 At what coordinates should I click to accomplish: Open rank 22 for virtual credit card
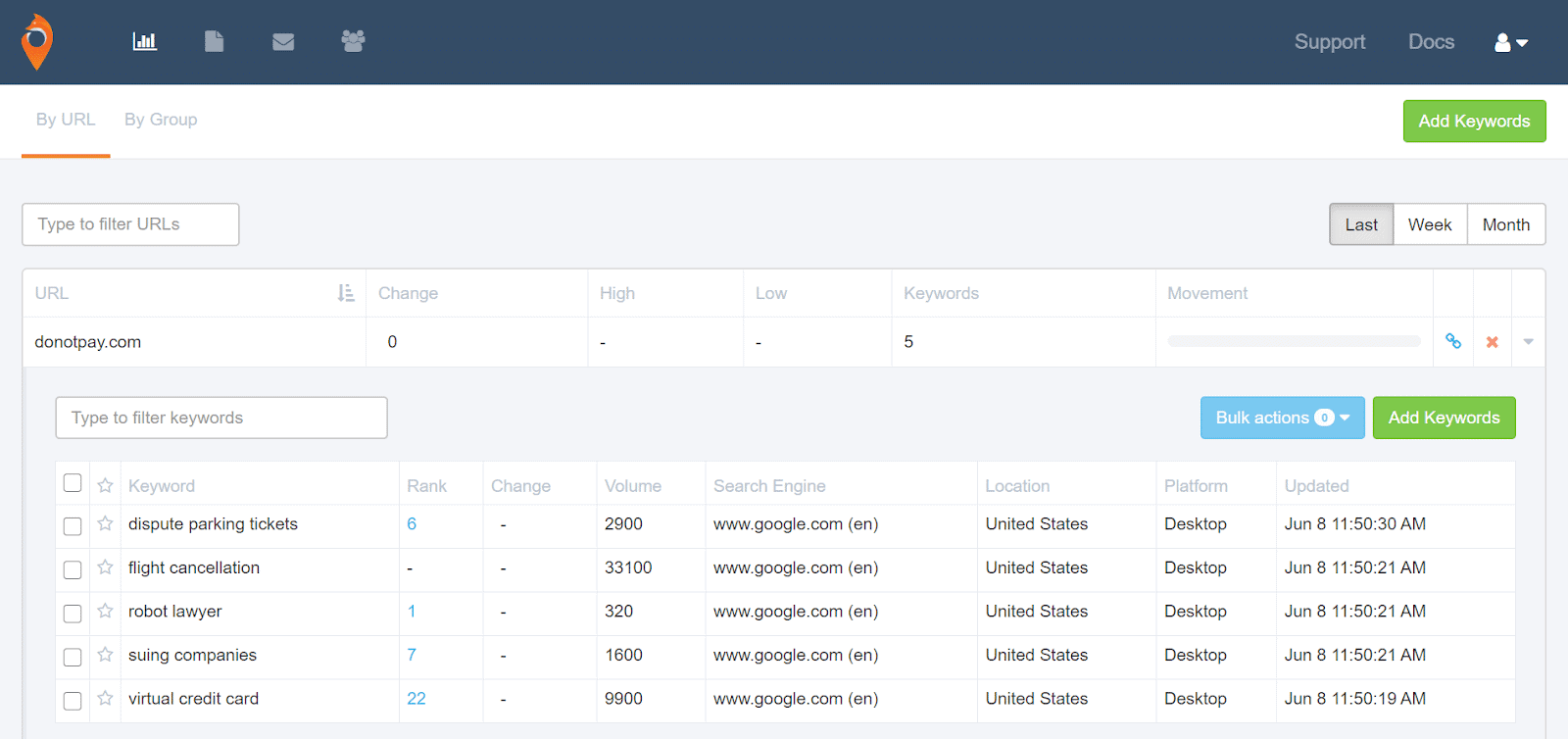[416, 699]
